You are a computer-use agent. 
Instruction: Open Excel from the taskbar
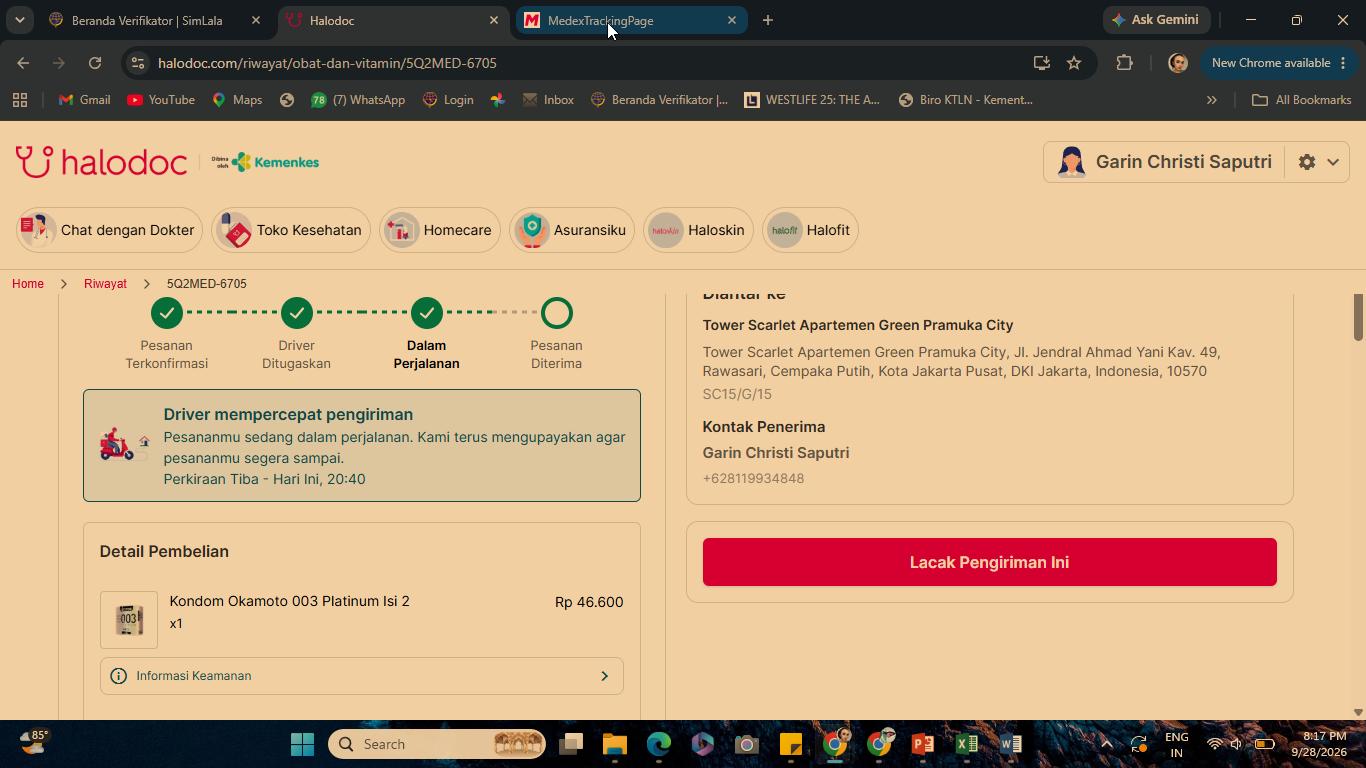(x=967, y=744)
